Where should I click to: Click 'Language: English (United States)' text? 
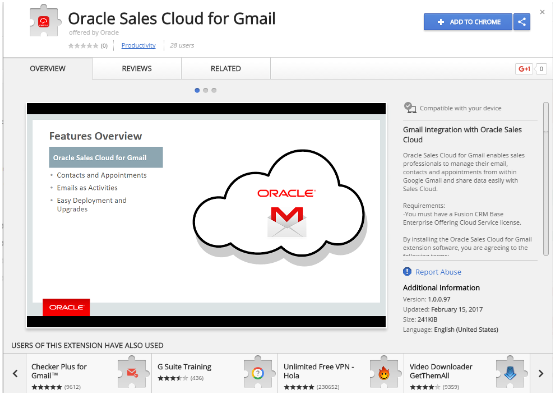coord(451,330)
